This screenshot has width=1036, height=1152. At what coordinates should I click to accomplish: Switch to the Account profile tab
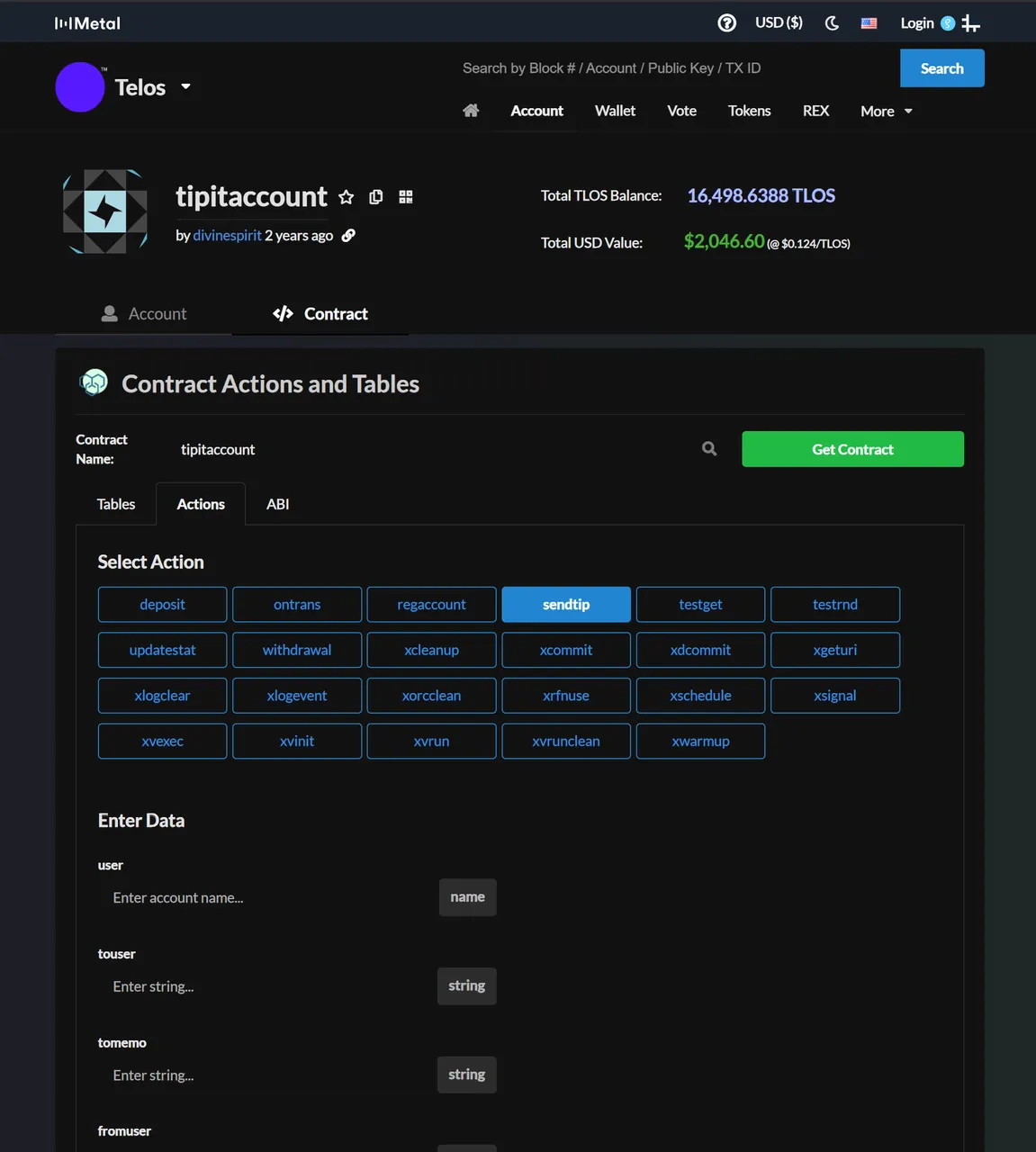coord(144,313)
